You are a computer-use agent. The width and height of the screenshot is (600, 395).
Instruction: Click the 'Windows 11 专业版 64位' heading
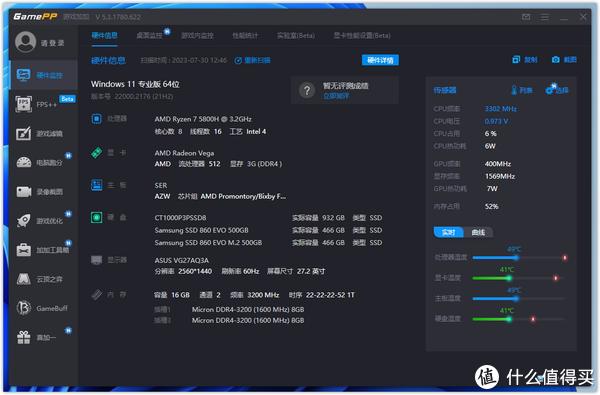[x=135, y=84]
